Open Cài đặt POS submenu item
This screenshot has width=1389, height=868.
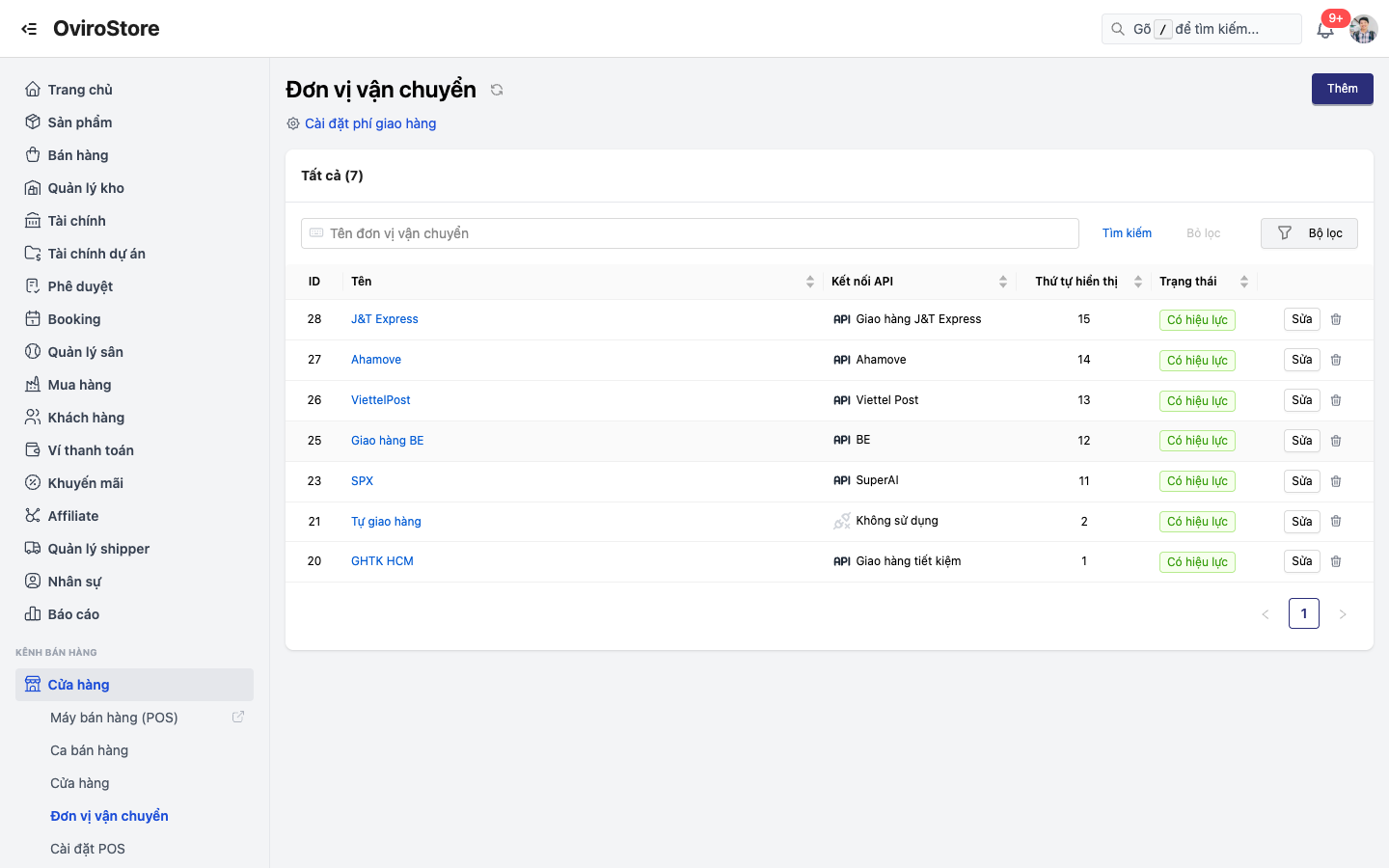pyautogui.click(x=88, y=849)
